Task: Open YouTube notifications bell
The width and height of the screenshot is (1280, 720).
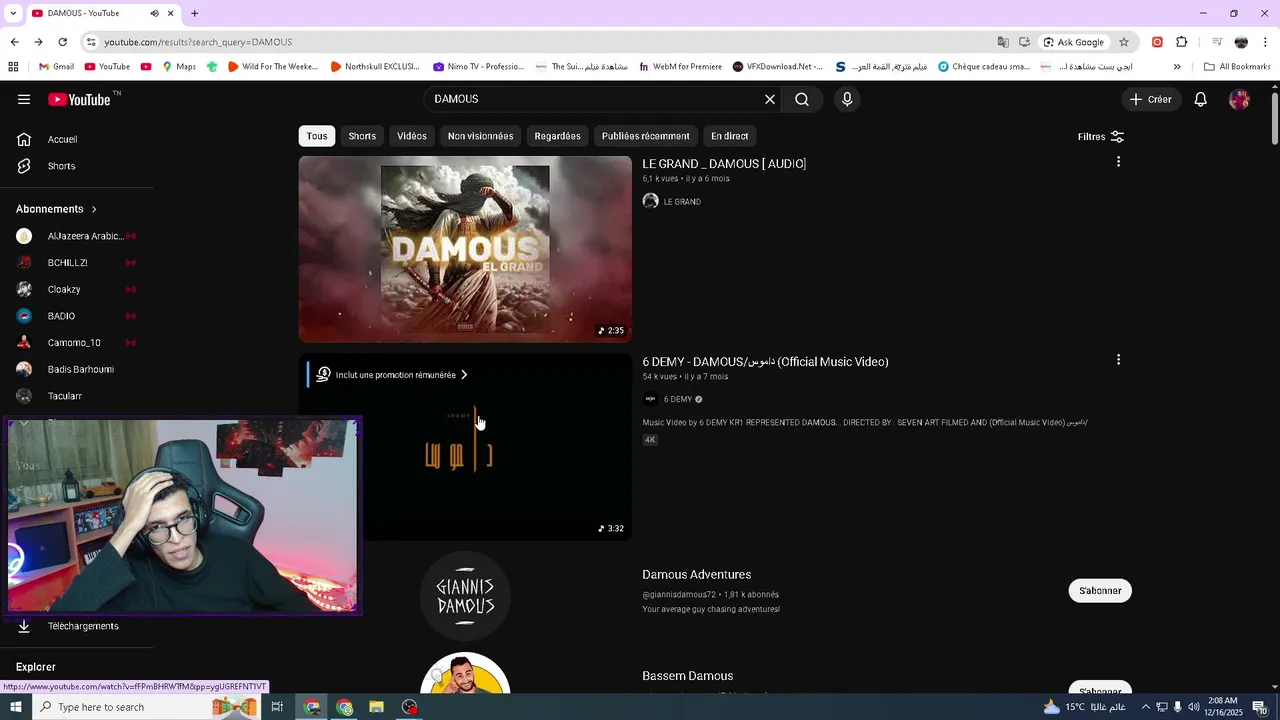Action: 1201,99
